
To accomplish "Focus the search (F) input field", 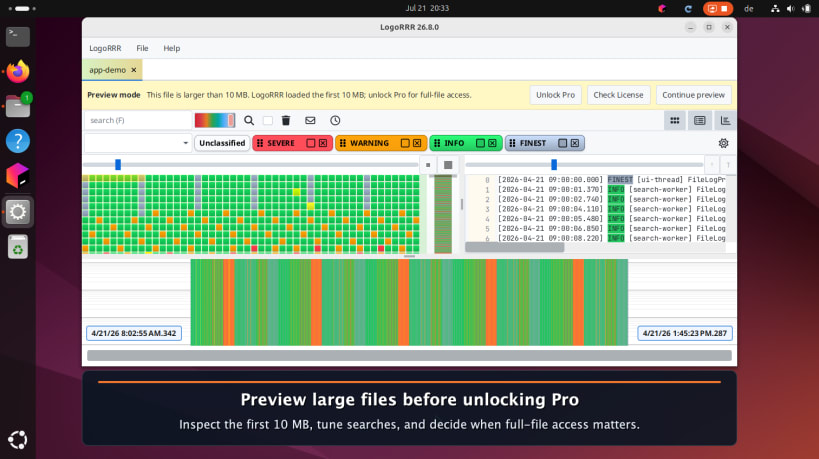I will coord(138,121).
